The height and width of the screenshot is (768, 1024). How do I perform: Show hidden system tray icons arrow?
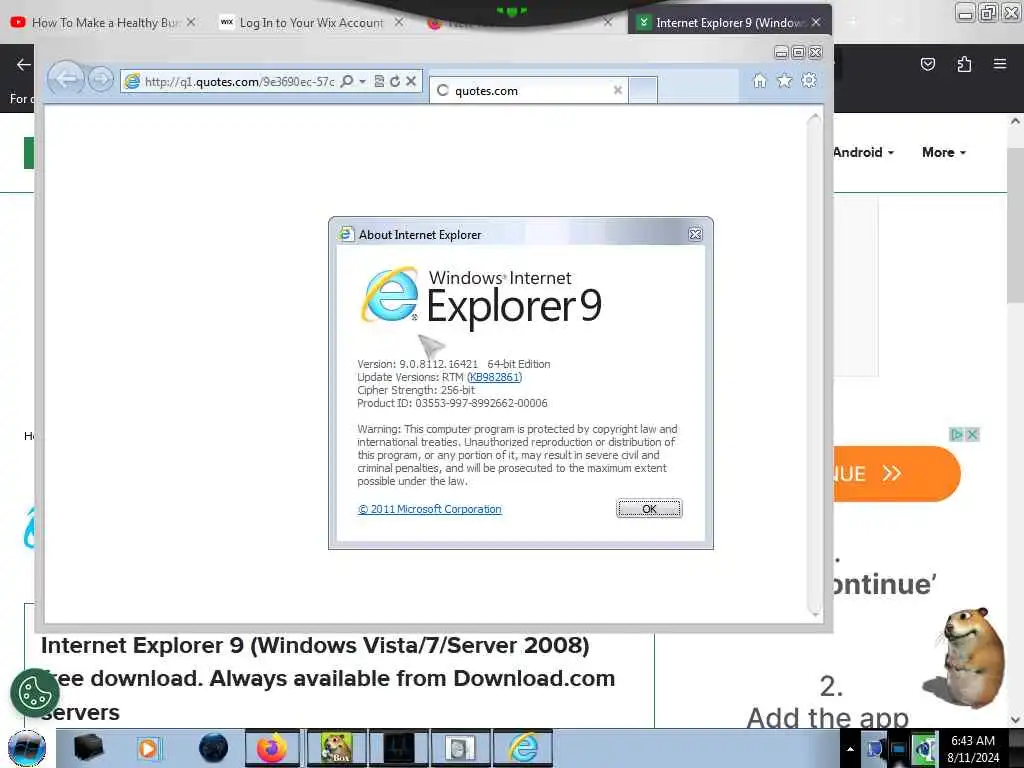point(850,749)
